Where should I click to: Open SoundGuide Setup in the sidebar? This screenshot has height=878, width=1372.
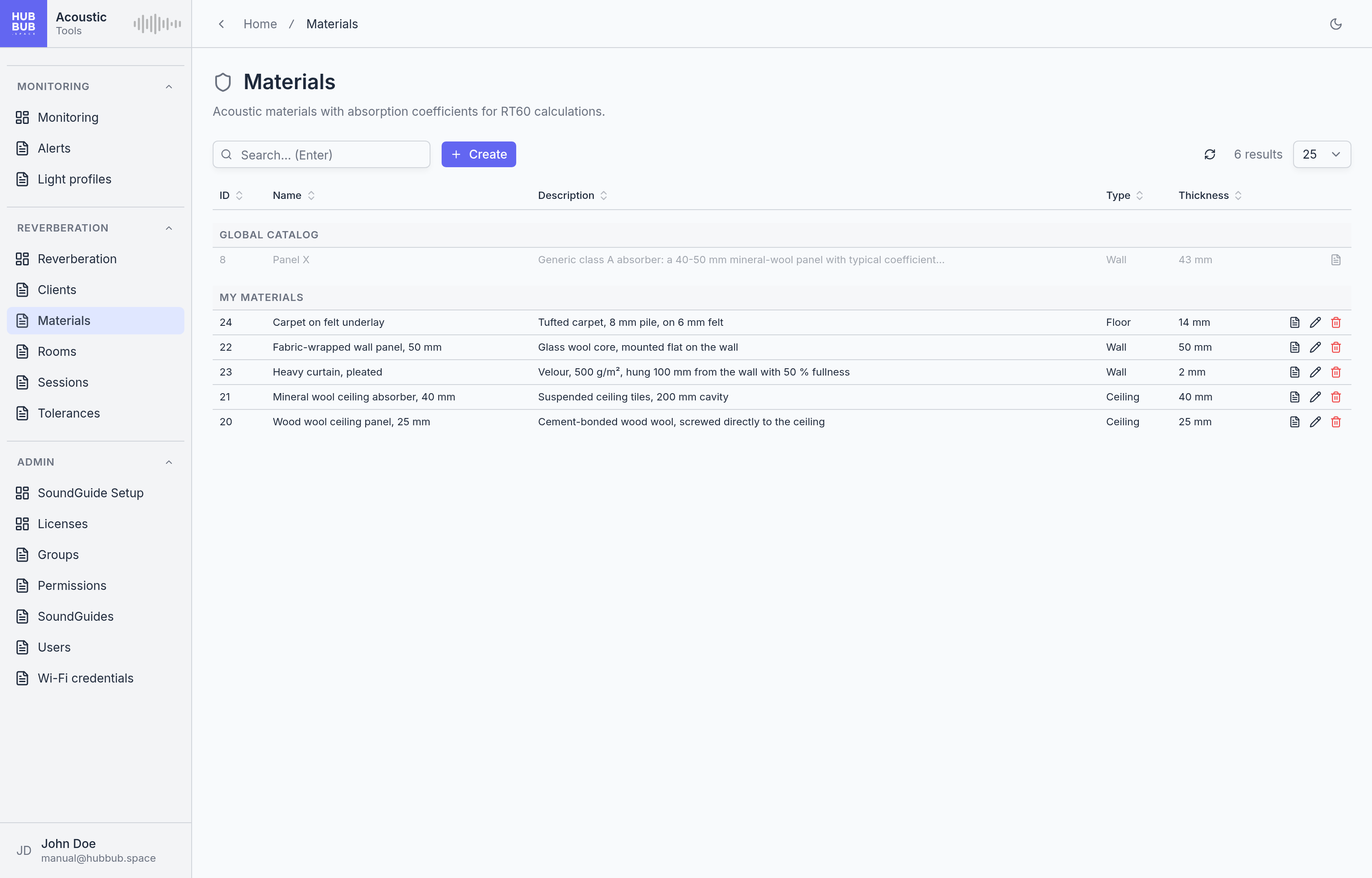tap(96, 493)
